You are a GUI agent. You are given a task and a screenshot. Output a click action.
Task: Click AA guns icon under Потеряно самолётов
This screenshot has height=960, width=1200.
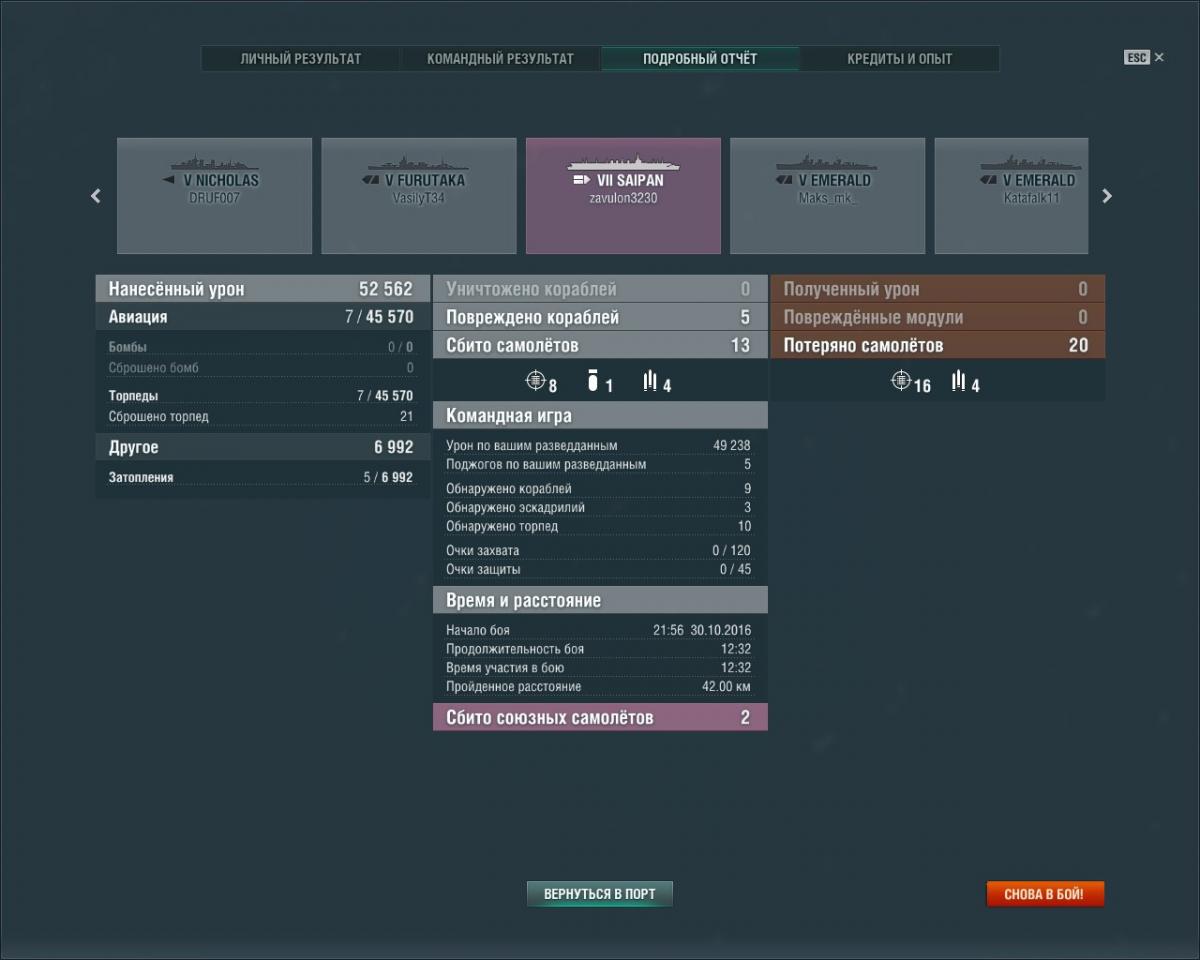[959, 381]
